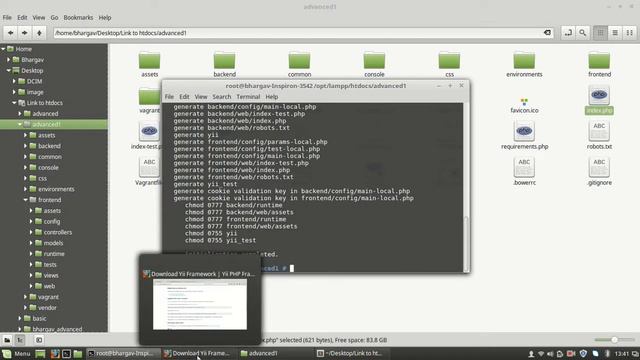Select the models folder in tree
Screen dimensions: 640x360
click(x=53, y=243)
